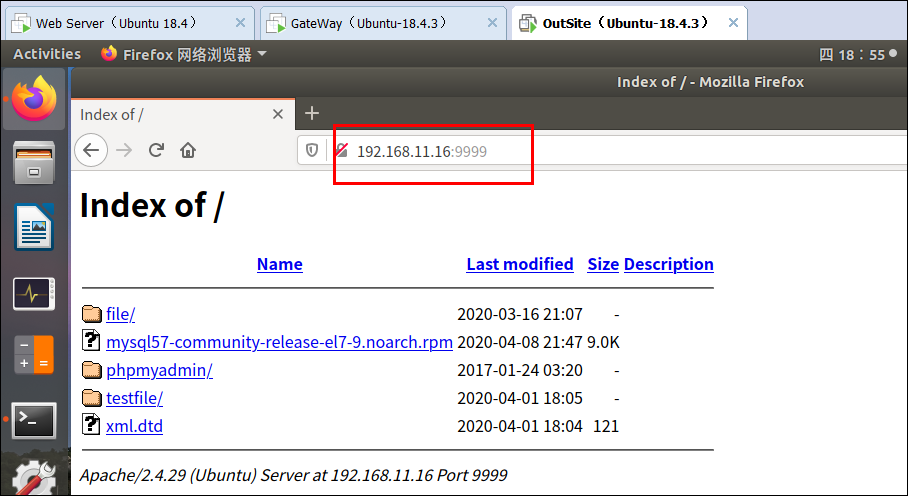Open the Files manager dock icon

point(34,163)
